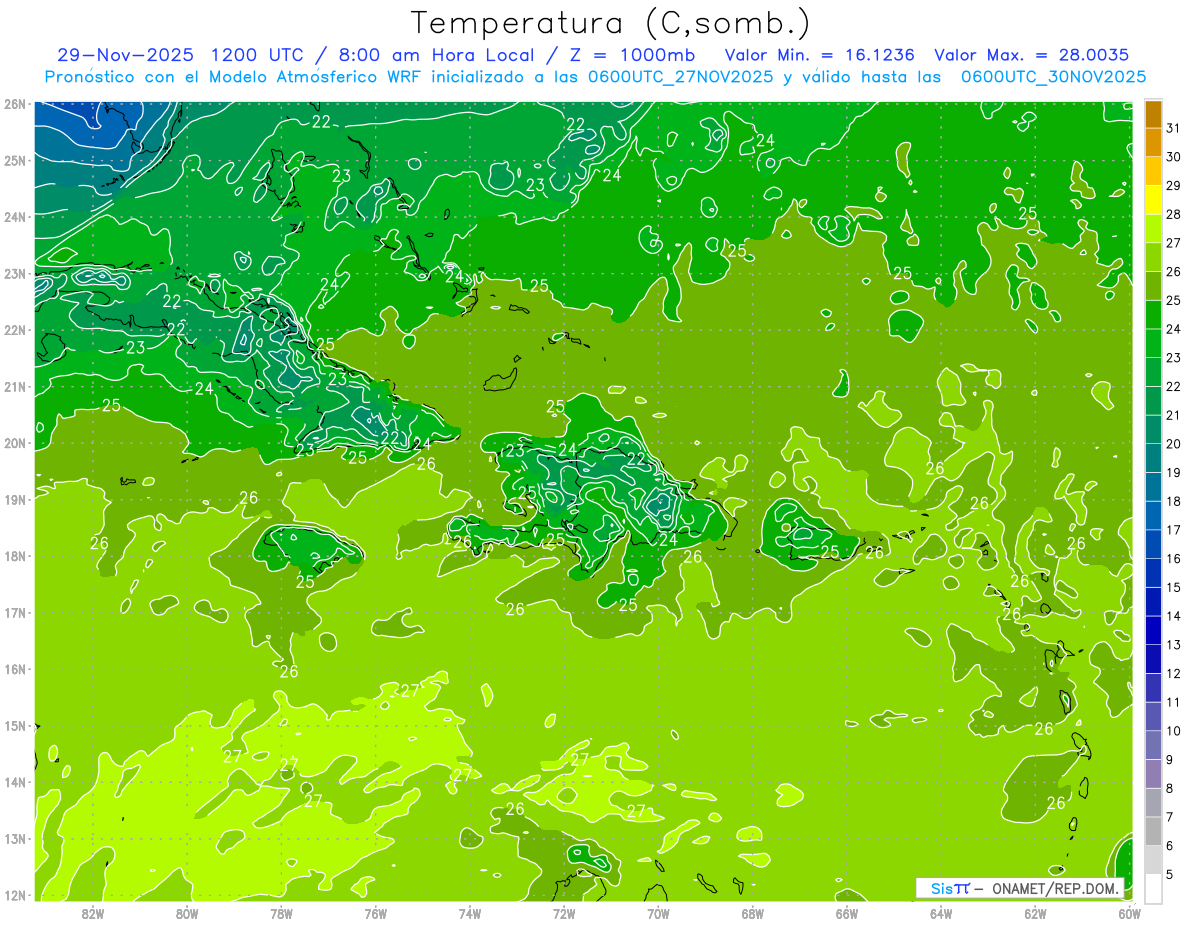The width and height of the screenshot is (1200, 927).
Task: Click the 29 value on the color scale
Action: [1174, 185]
